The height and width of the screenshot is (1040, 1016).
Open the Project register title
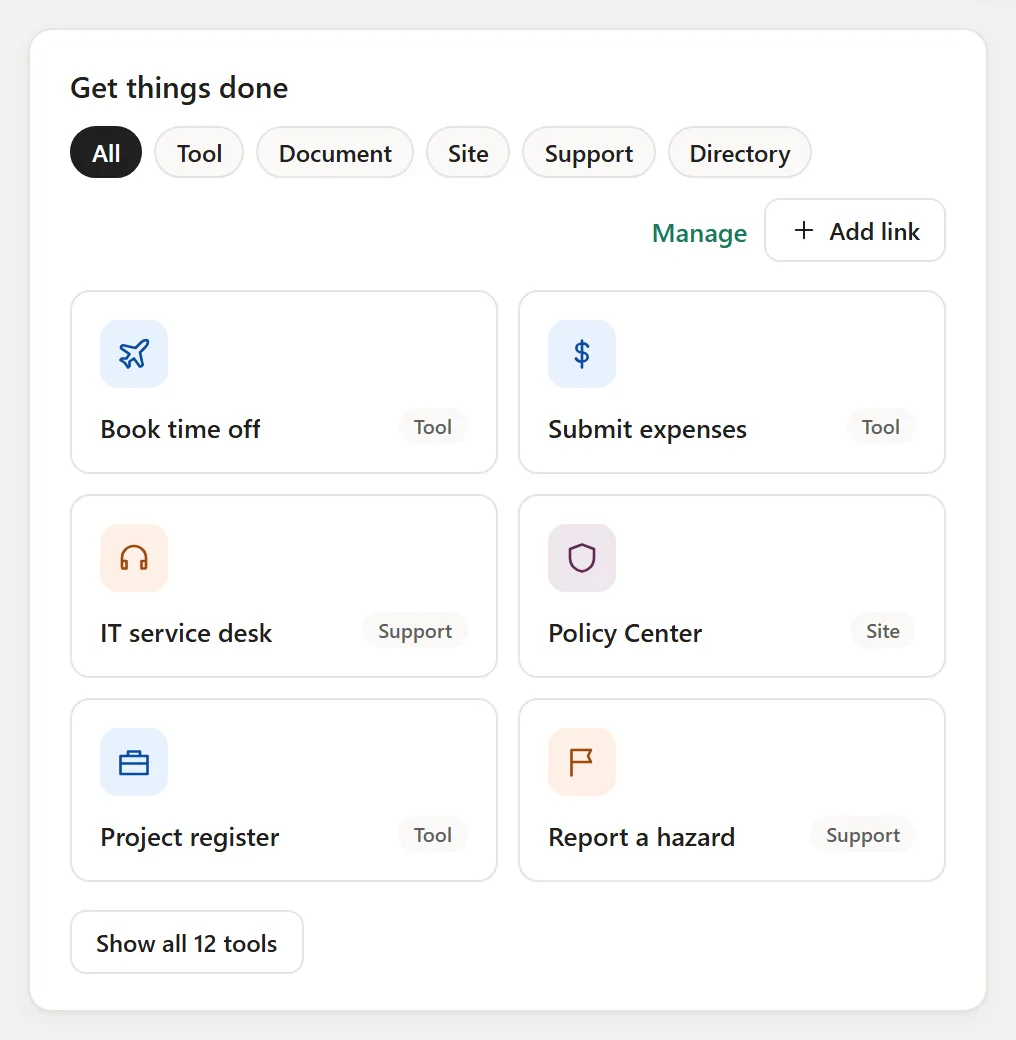click(x=190, y=838)
